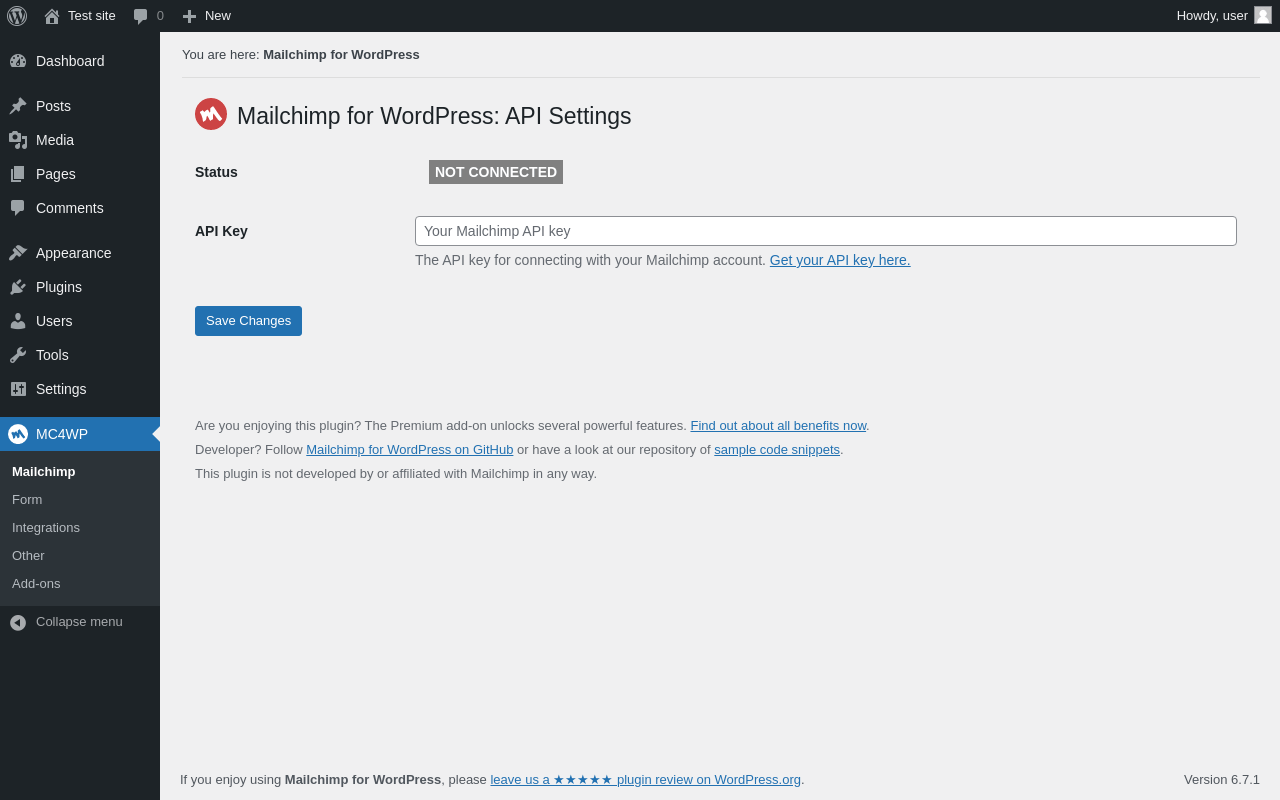This screenshot has width=1280, height=800.
Task: Open the sample code snippets link
Action: (x=777, y=450)
